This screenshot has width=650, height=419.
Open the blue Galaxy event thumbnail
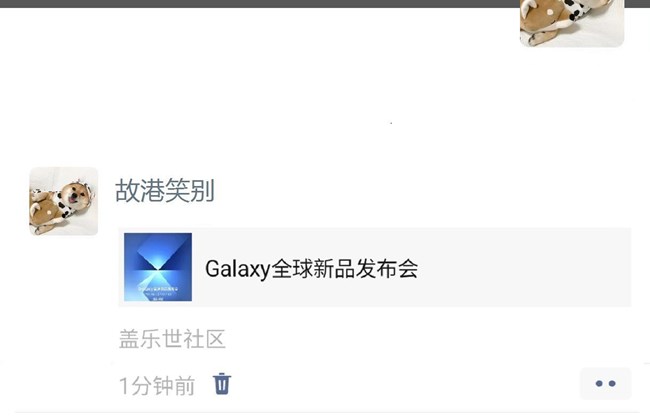pos(158,267)
